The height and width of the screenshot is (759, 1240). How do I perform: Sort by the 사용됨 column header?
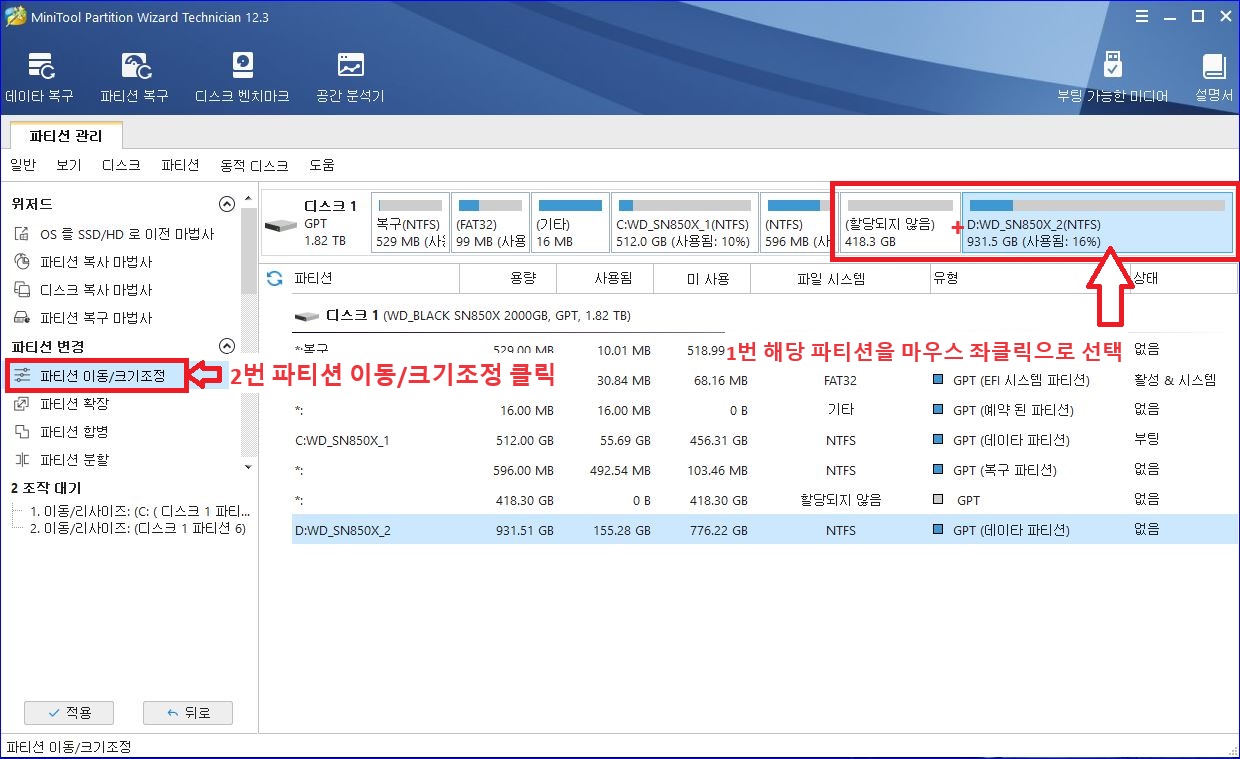click(x=605, y=279)
